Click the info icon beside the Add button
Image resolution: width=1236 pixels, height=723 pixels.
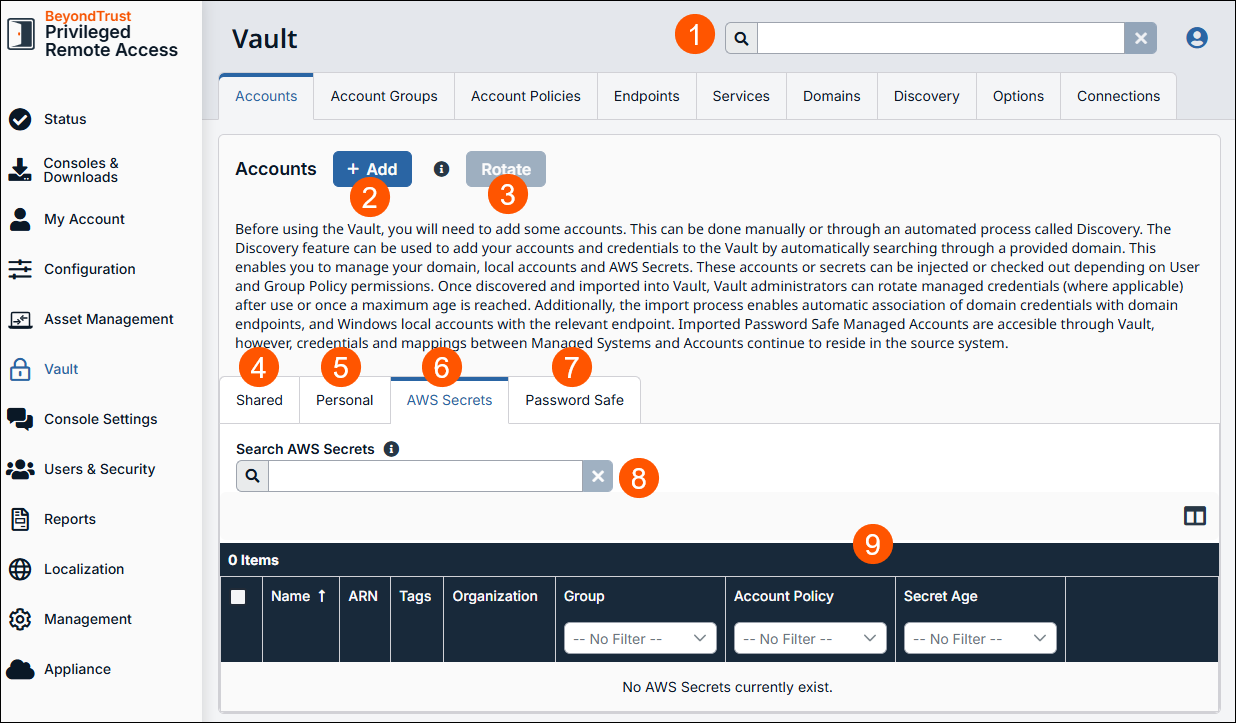[441, 169]
